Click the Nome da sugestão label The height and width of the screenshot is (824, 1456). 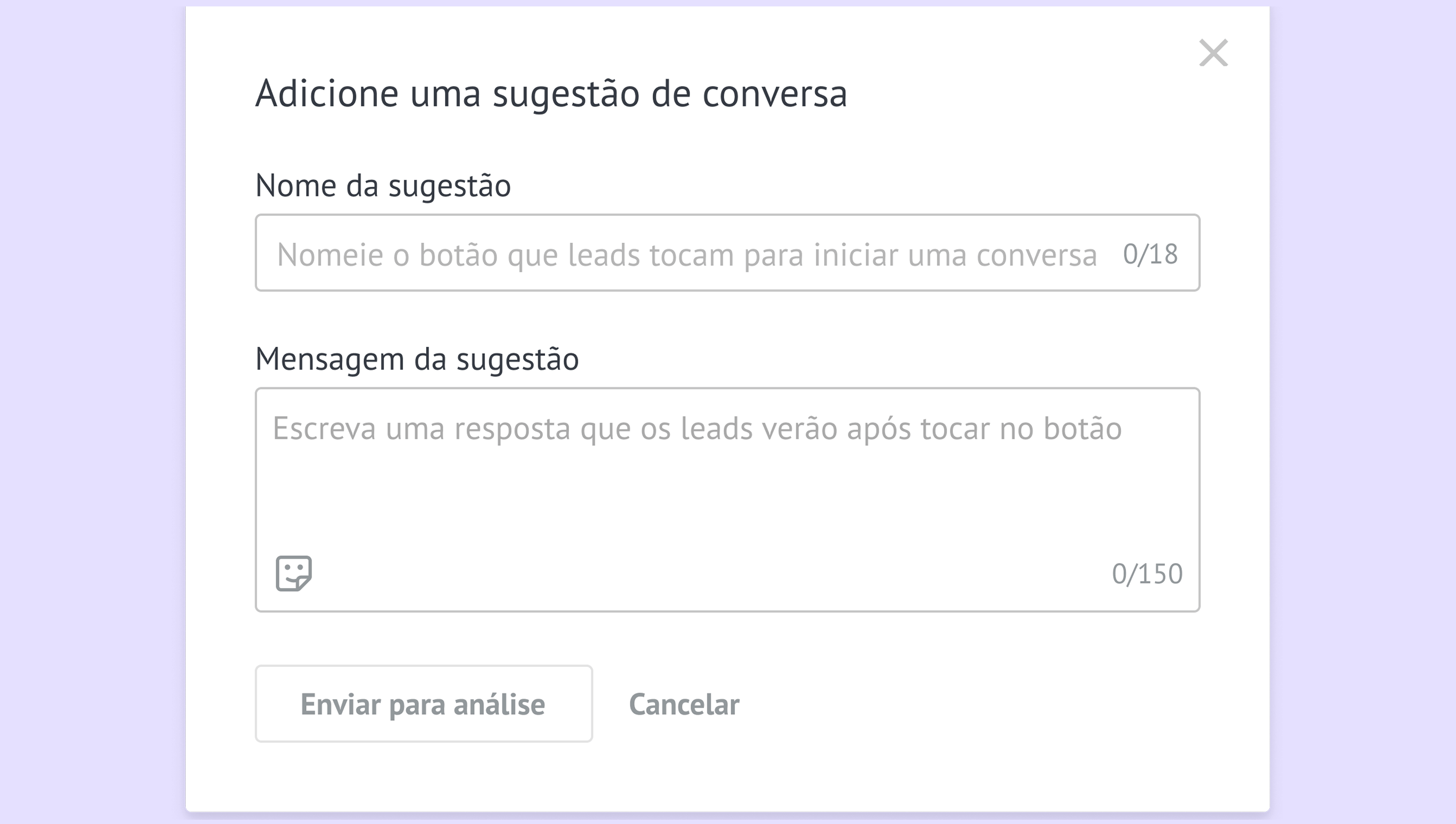pyautogui.click(x=383, y=186)
